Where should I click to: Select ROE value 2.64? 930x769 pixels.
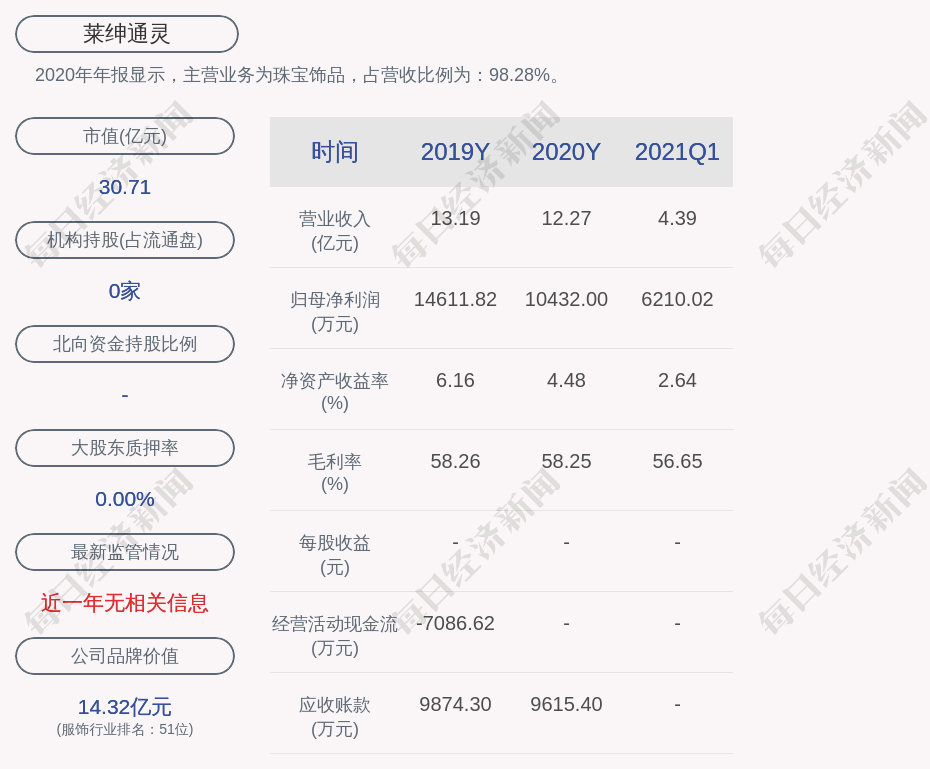[677, 380]
